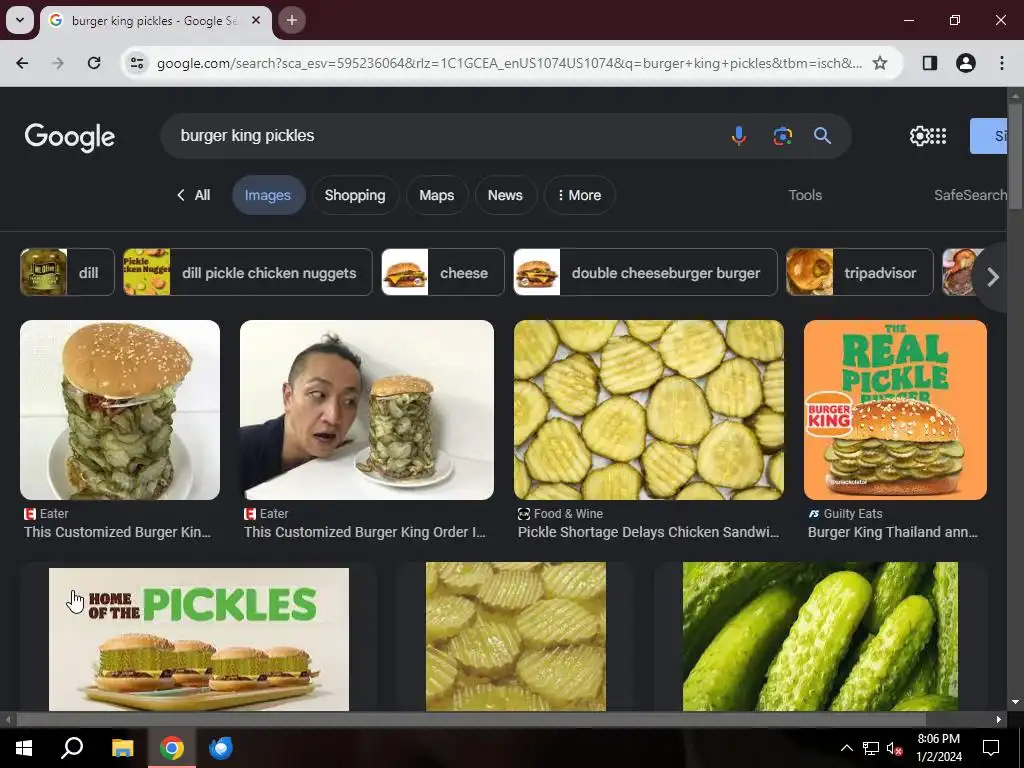This screenshot has height=768, width=1024.
Task: Switch to the Maps tab
Action: [x=437, y=195]
